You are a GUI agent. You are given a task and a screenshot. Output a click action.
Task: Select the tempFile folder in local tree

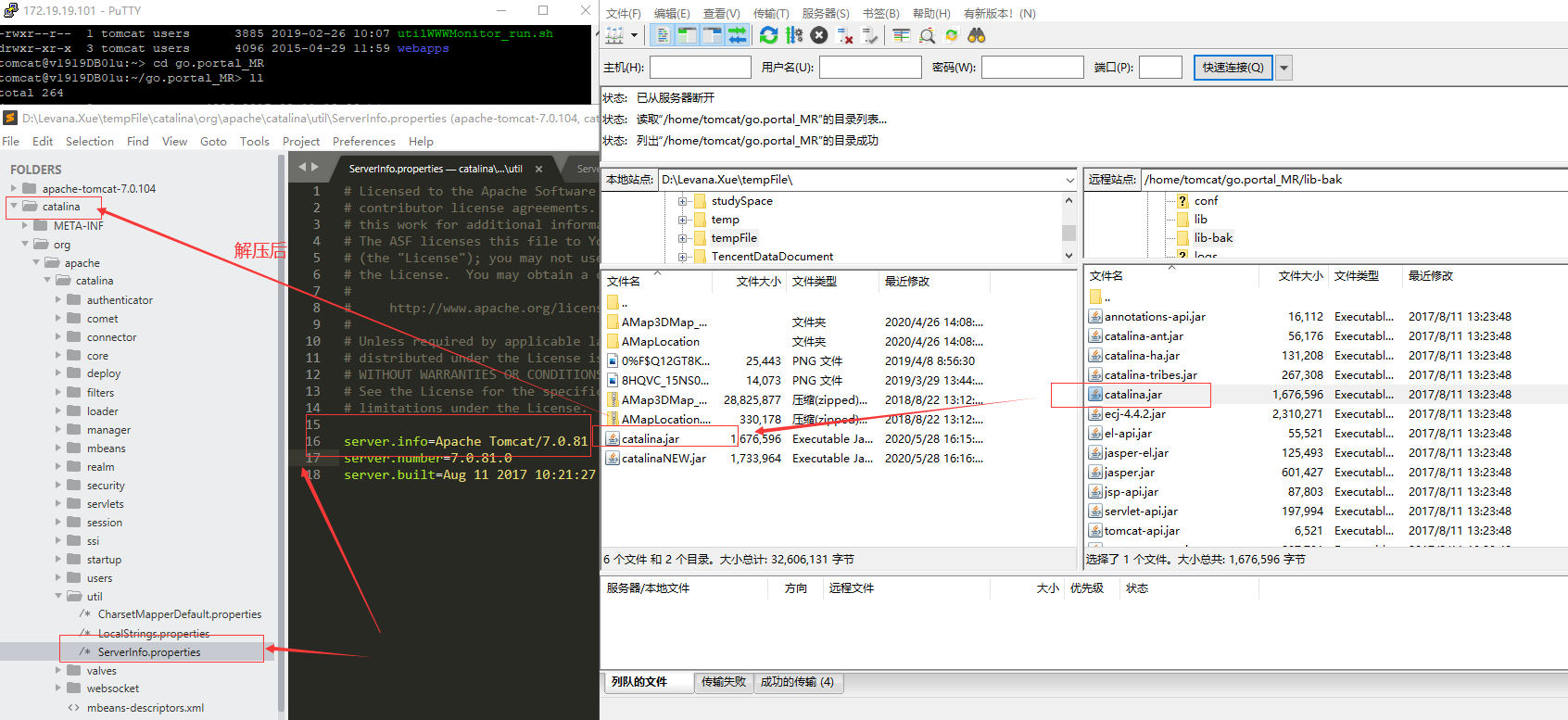point(734,238)
